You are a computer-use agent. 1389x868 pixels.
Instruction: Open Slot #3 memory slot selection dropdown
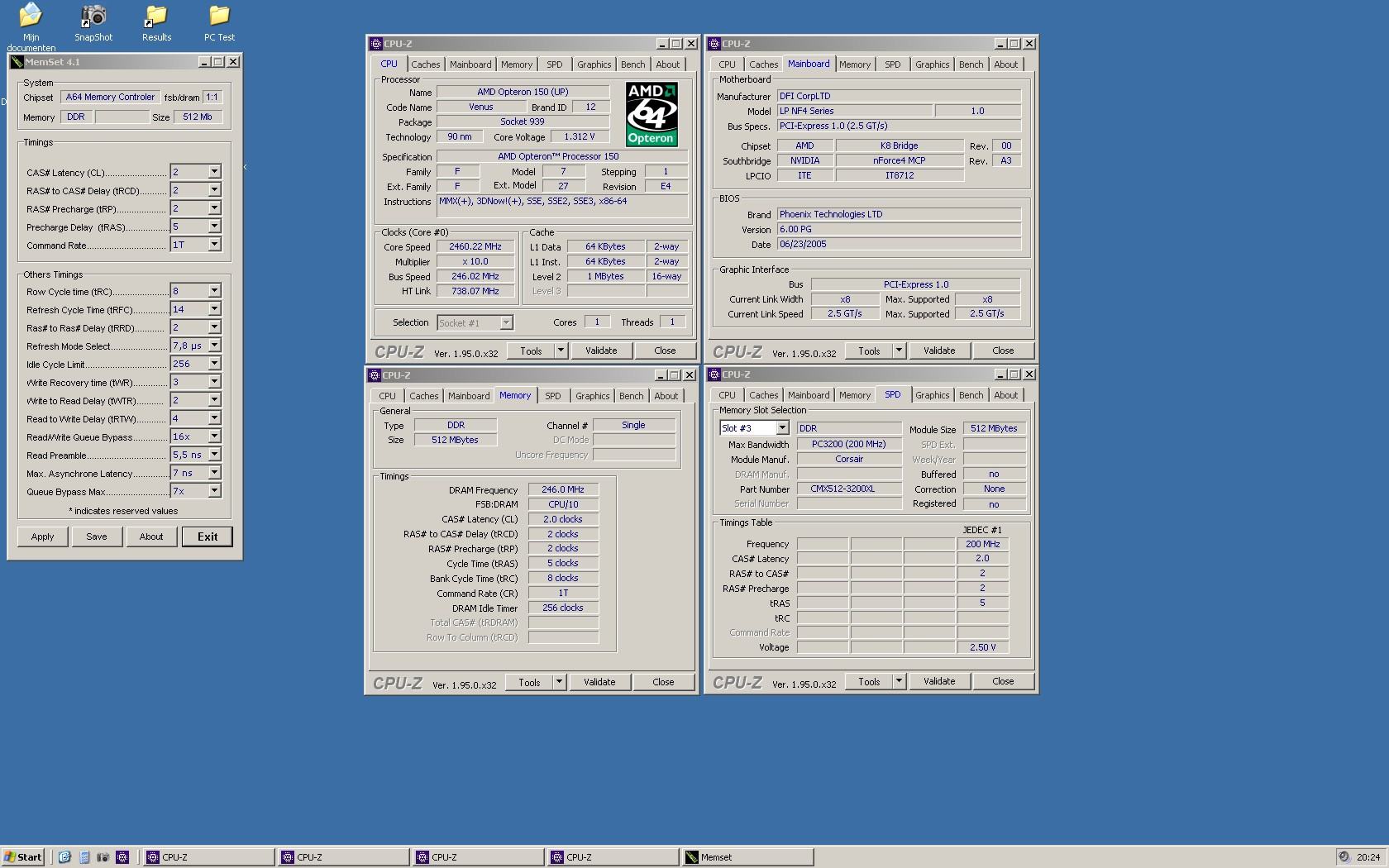782,428
